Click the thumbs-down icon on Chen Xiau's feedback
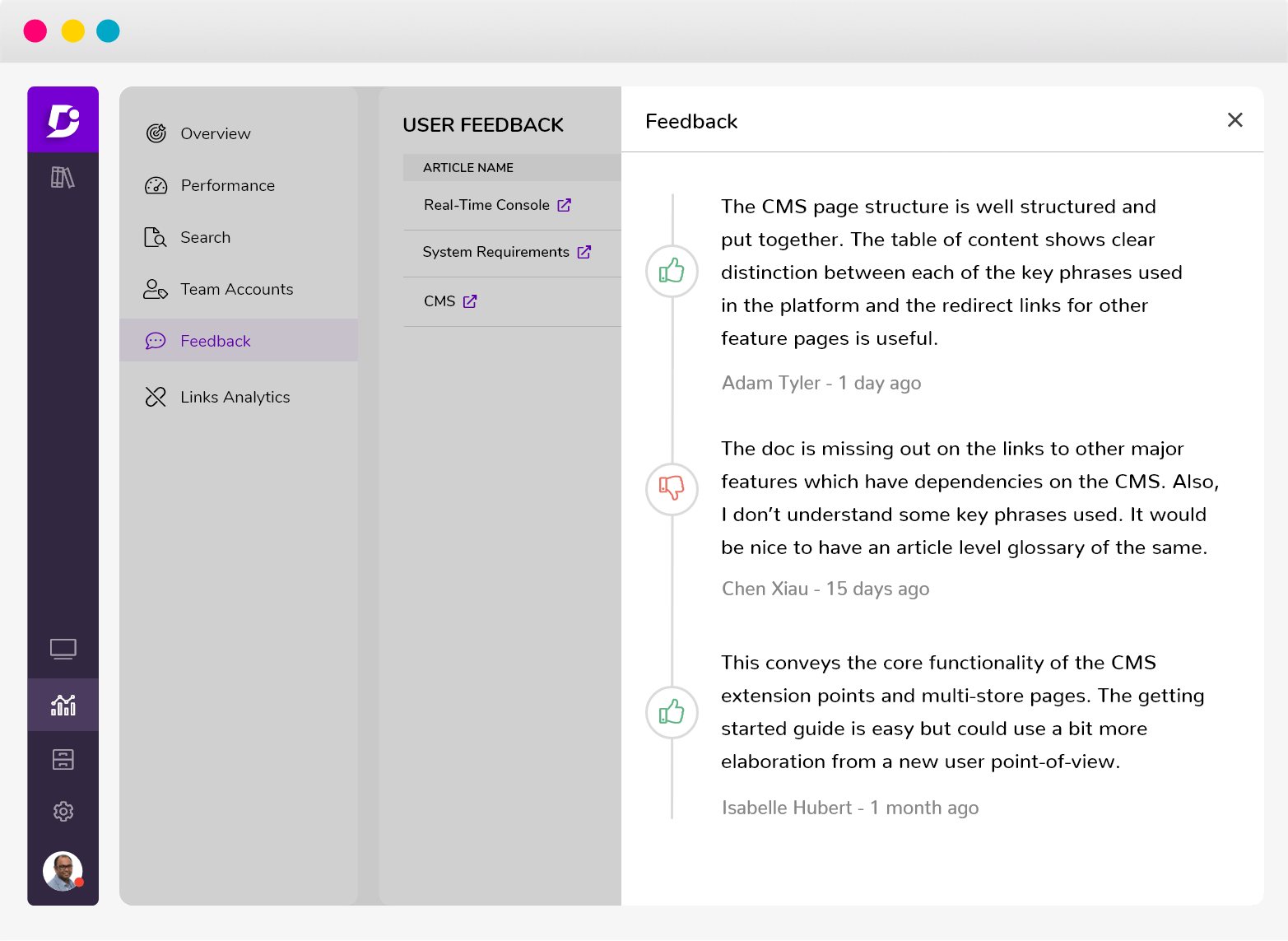The height and width of the screenshot is (941, 1288). point(672,488)
